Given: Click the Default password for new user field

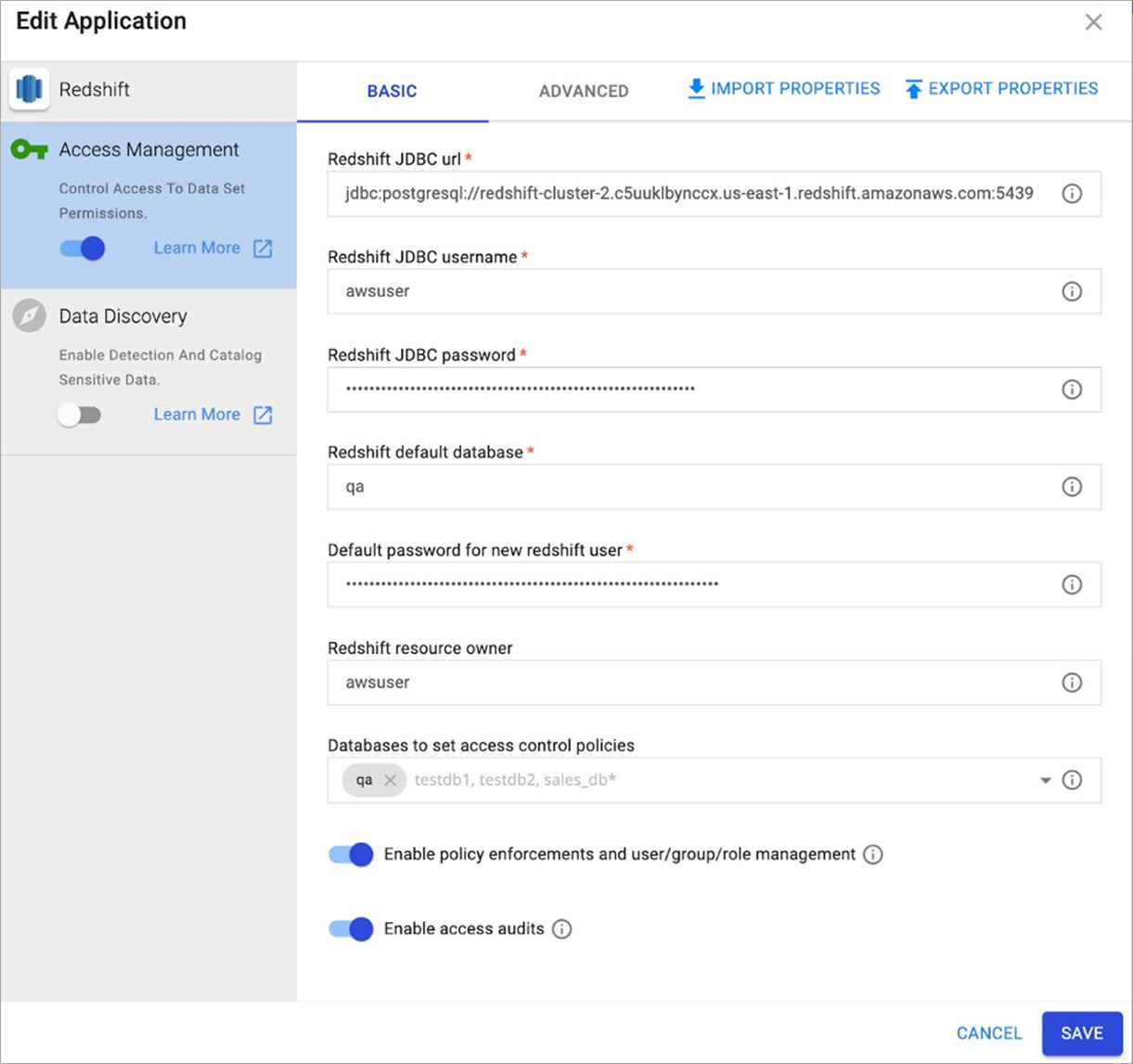Looking at the screenshot, I should pyautogui.click(x=715, y=584).
